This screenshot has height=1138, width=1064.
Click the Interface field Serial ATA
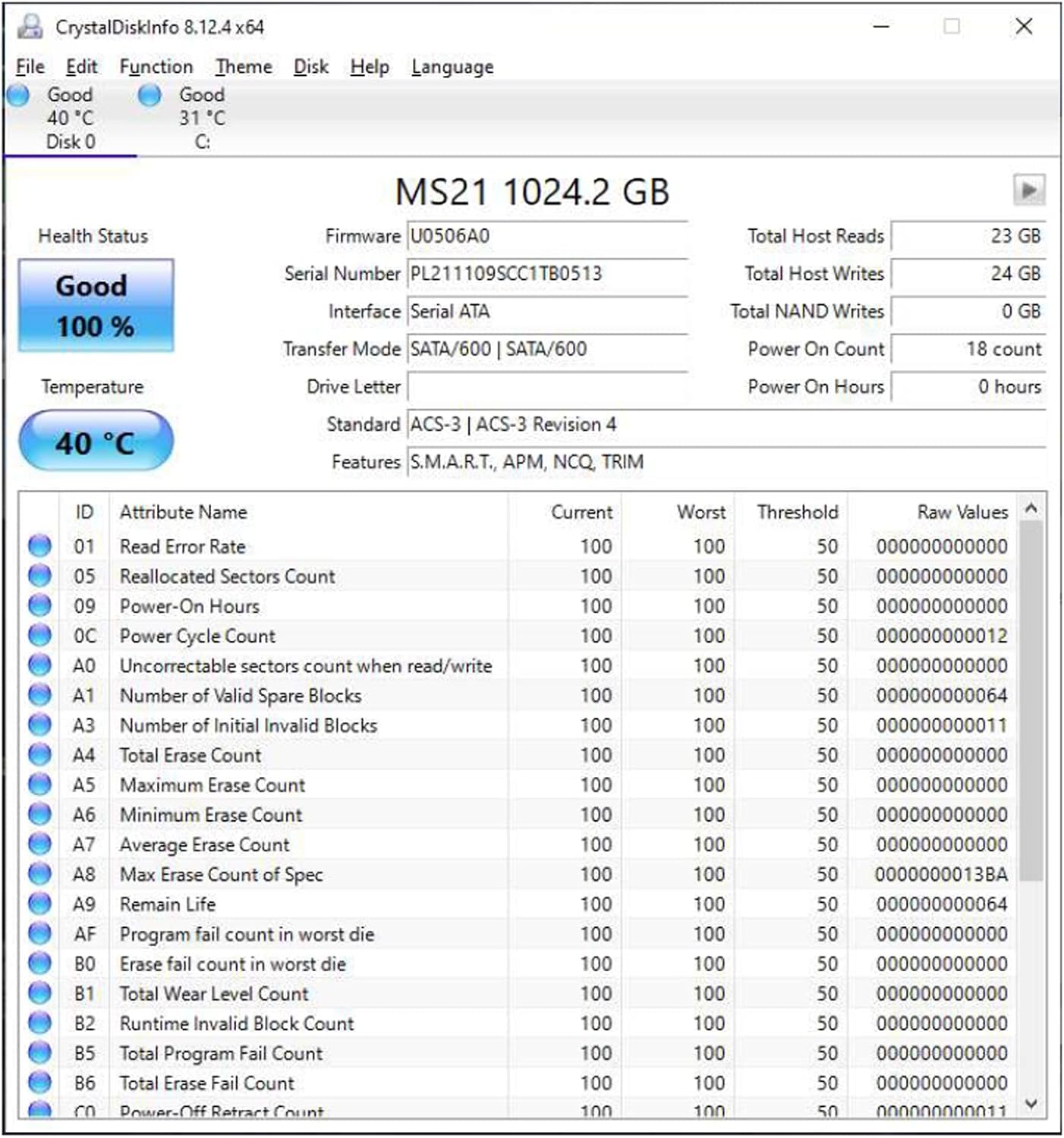(547, 311)
